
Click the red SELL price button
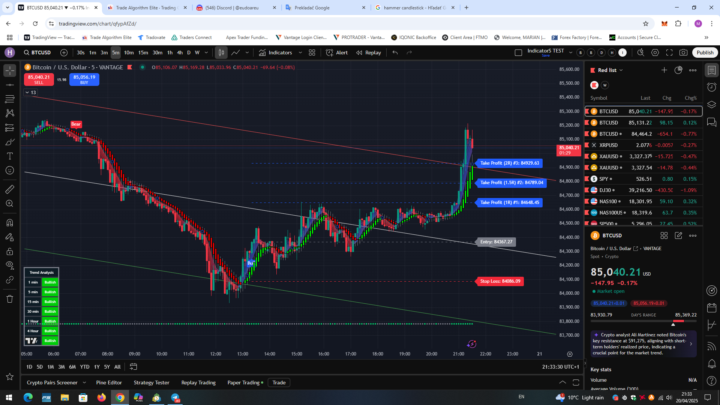tap(39, 79)
